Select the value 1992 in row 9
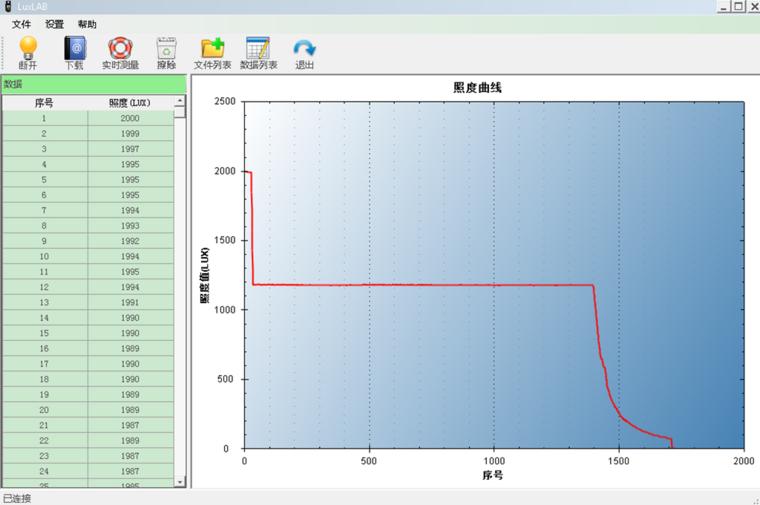760x505 pixels. coord(130,241)
